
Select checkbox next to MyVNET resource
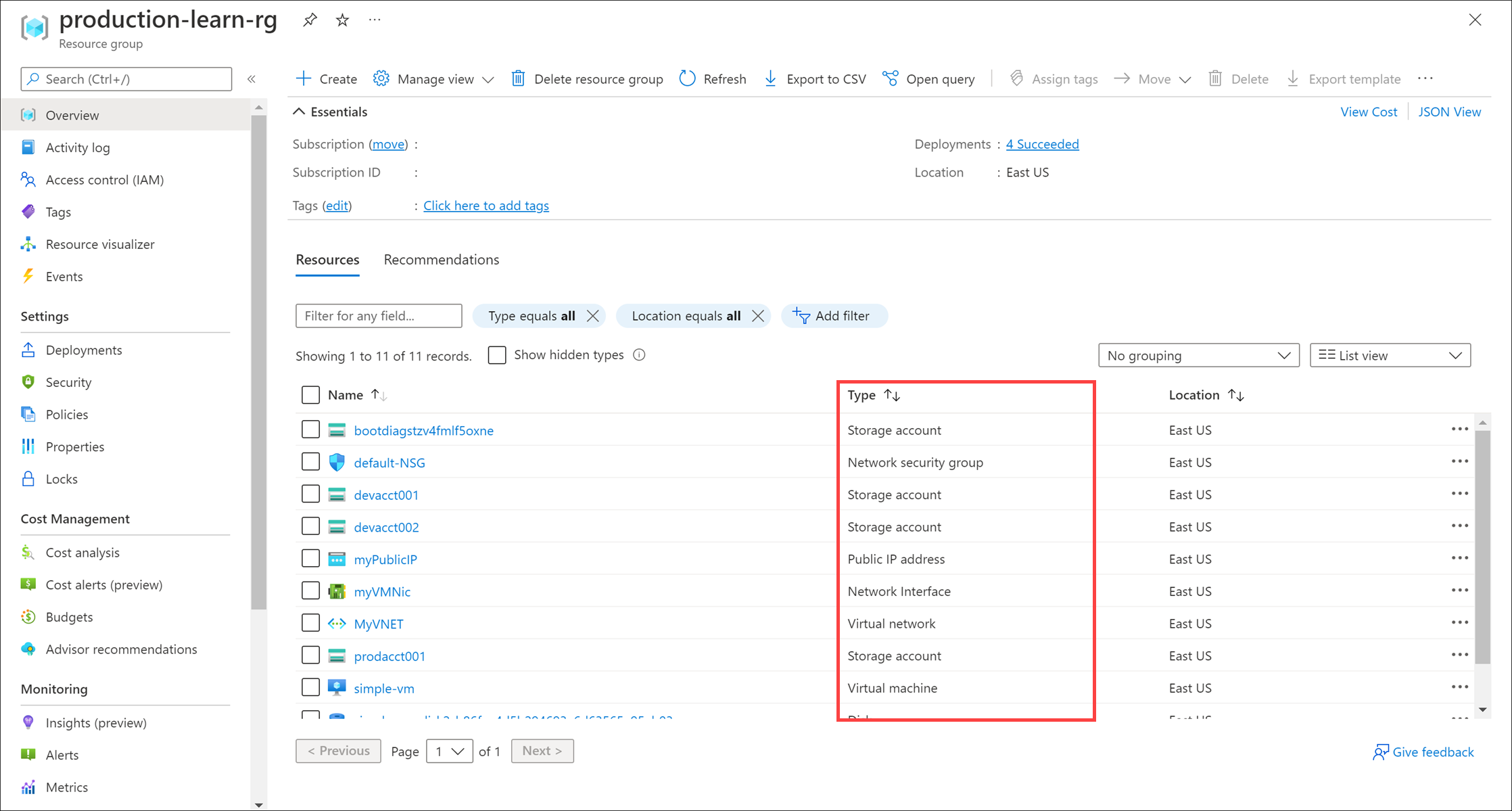(310, 623)
